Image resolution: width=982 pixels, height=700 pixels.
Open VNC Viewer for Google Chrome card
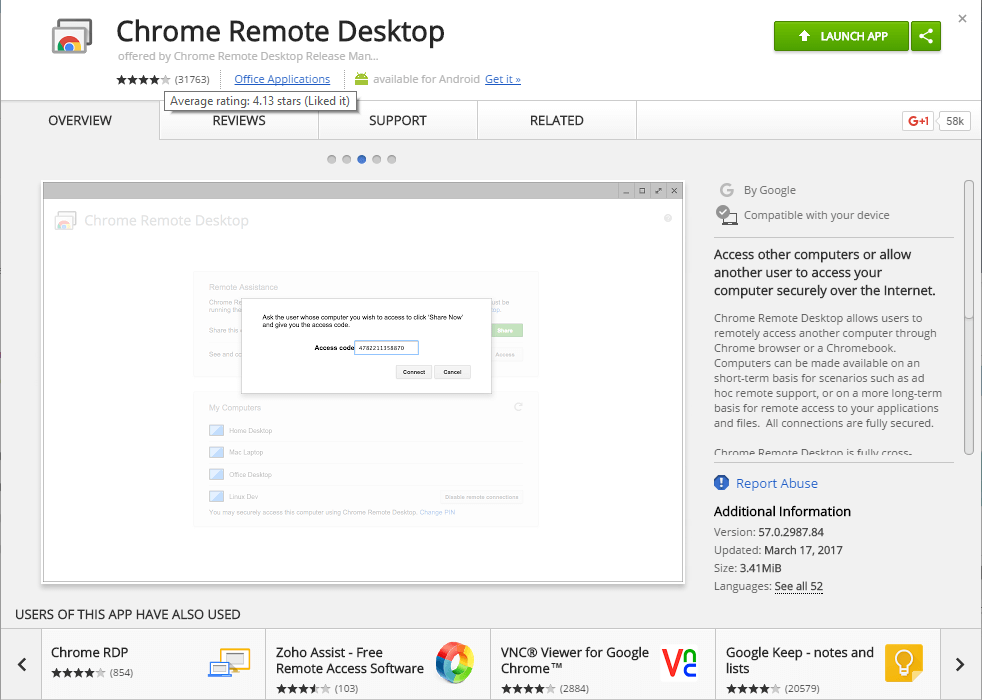point(603,664)
